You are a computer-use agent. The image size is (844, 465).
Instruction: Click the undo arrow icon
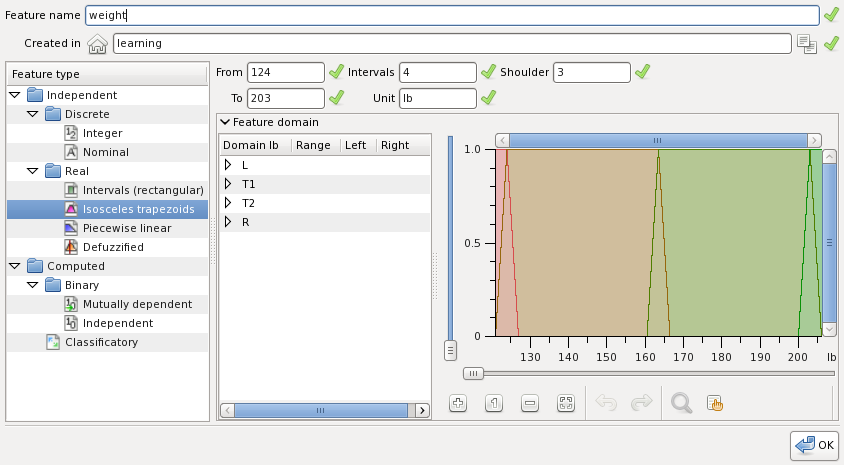pyautogui.click(x=606, y=402)
